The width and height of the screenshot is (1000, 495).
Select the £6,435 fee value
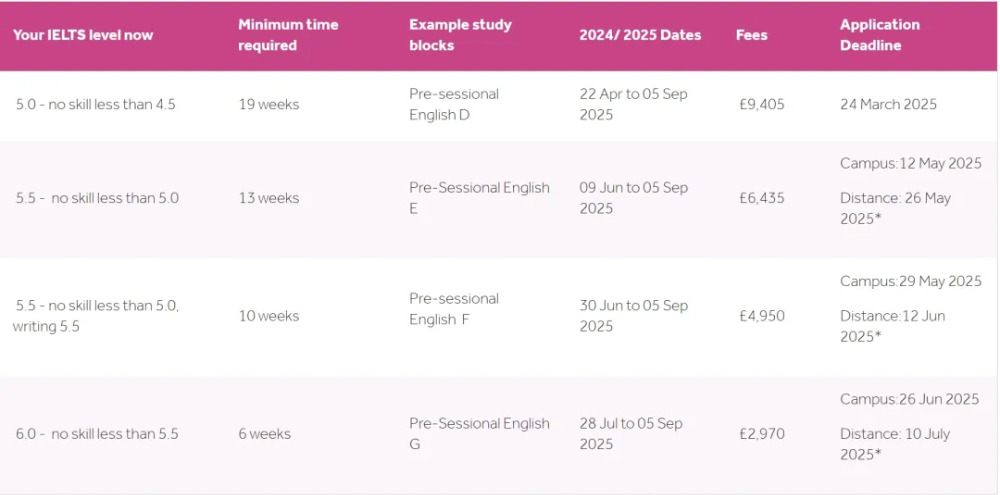(x=761, y=198)
